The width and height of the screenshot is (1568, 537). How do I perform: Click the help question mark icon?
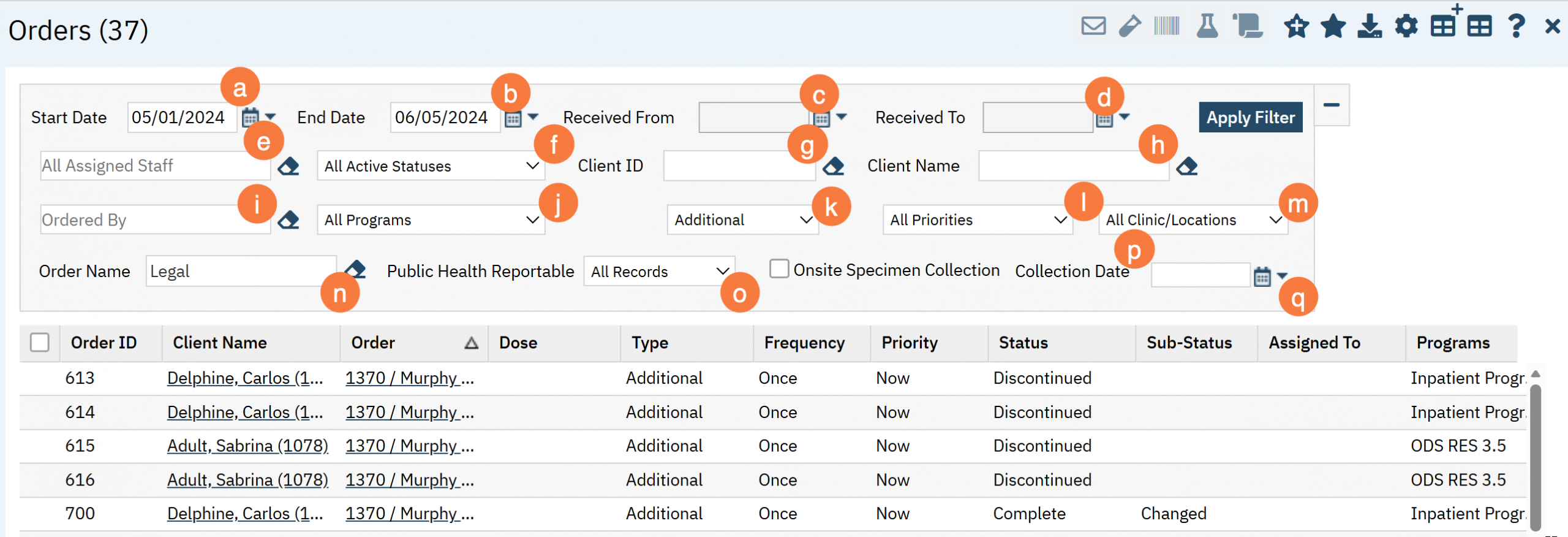1516,26
